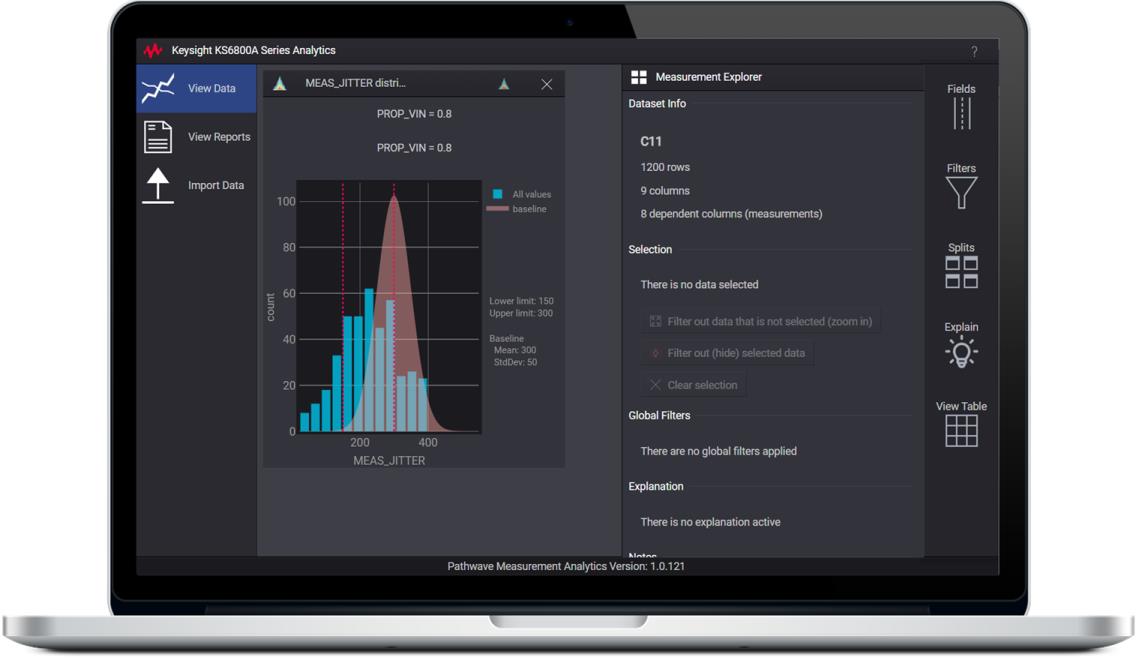
Task: Open the Filters funnel icon
Action: 961,192
